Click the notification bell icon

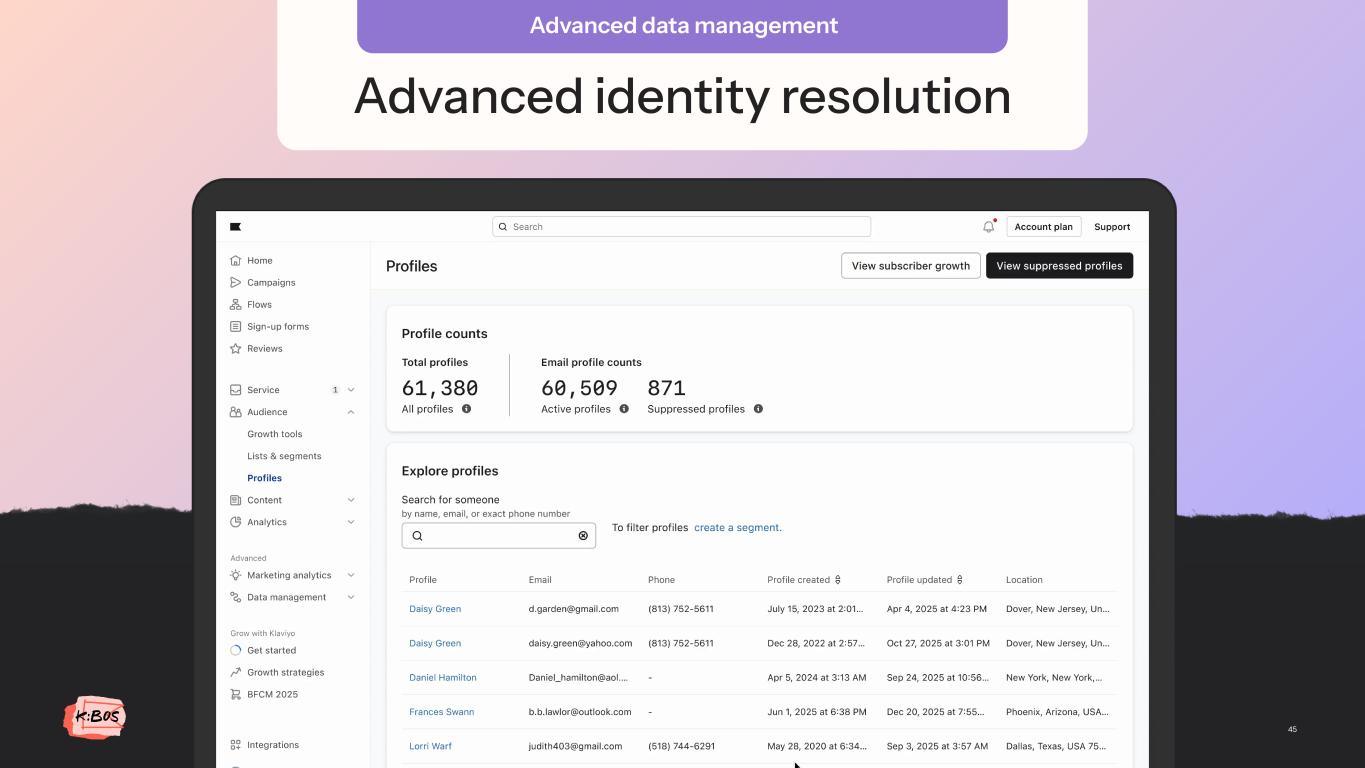coord(988,227)
